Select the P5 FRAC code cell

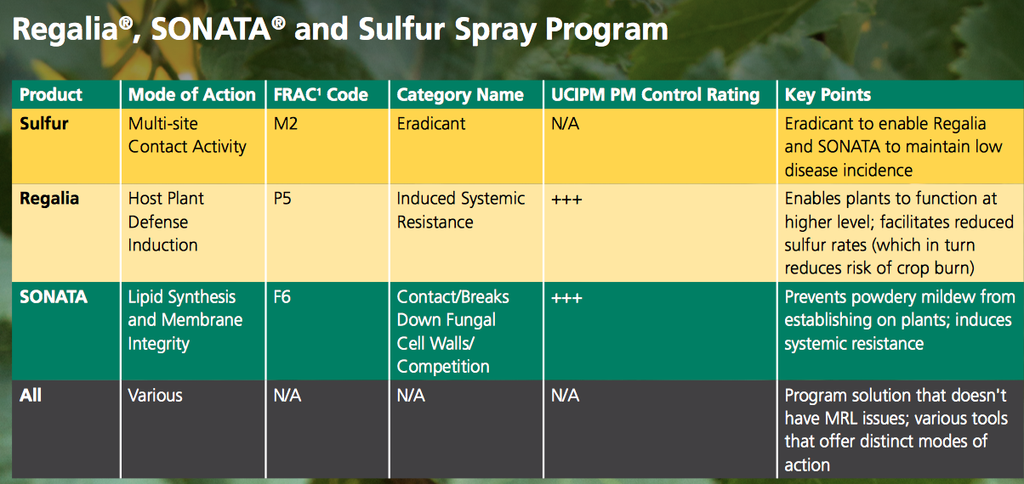tap(283, 199)
